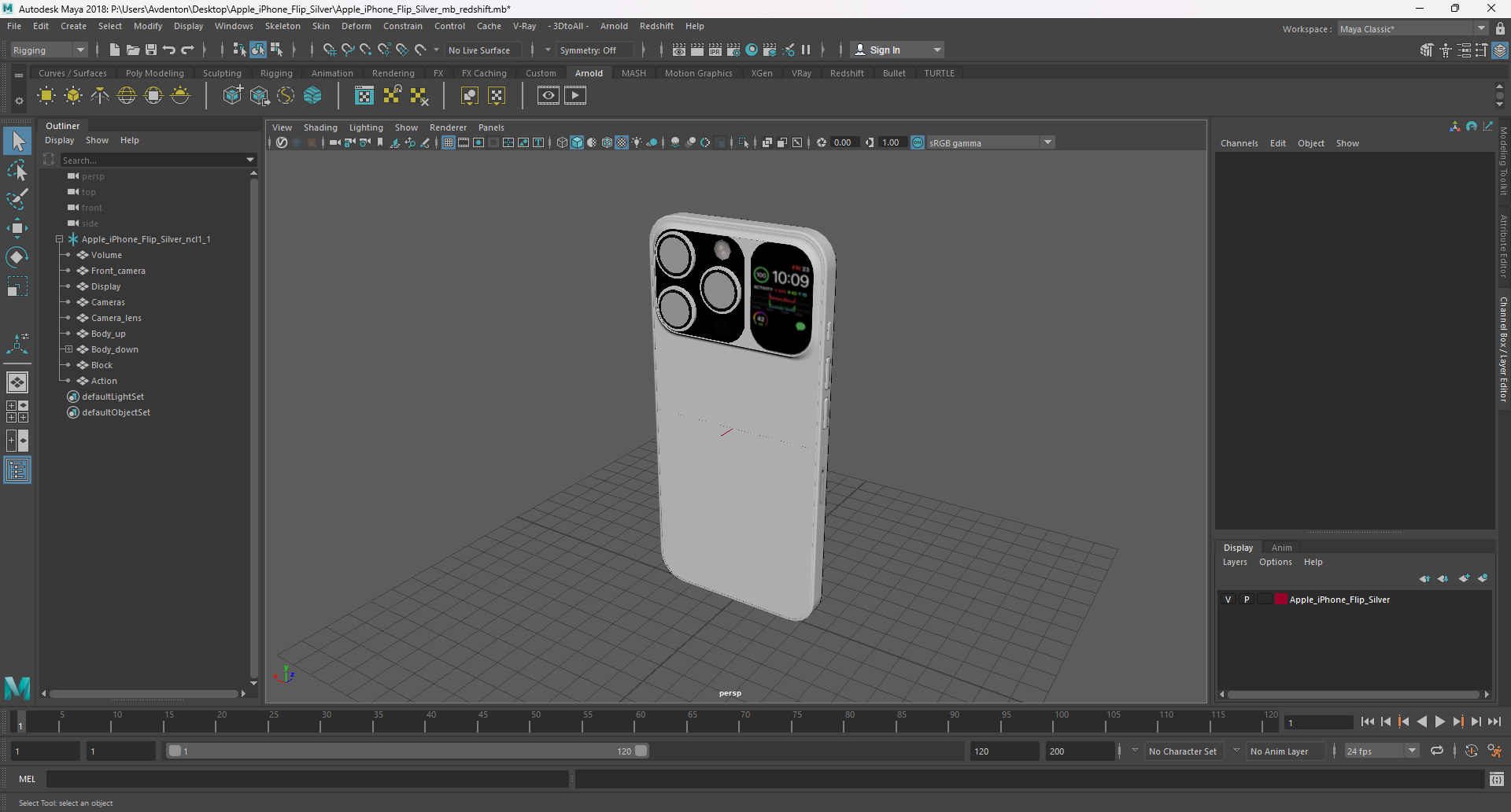Toggle textured display in viewport
Screen dimensions: 1511x812
[x=622, y=142]
